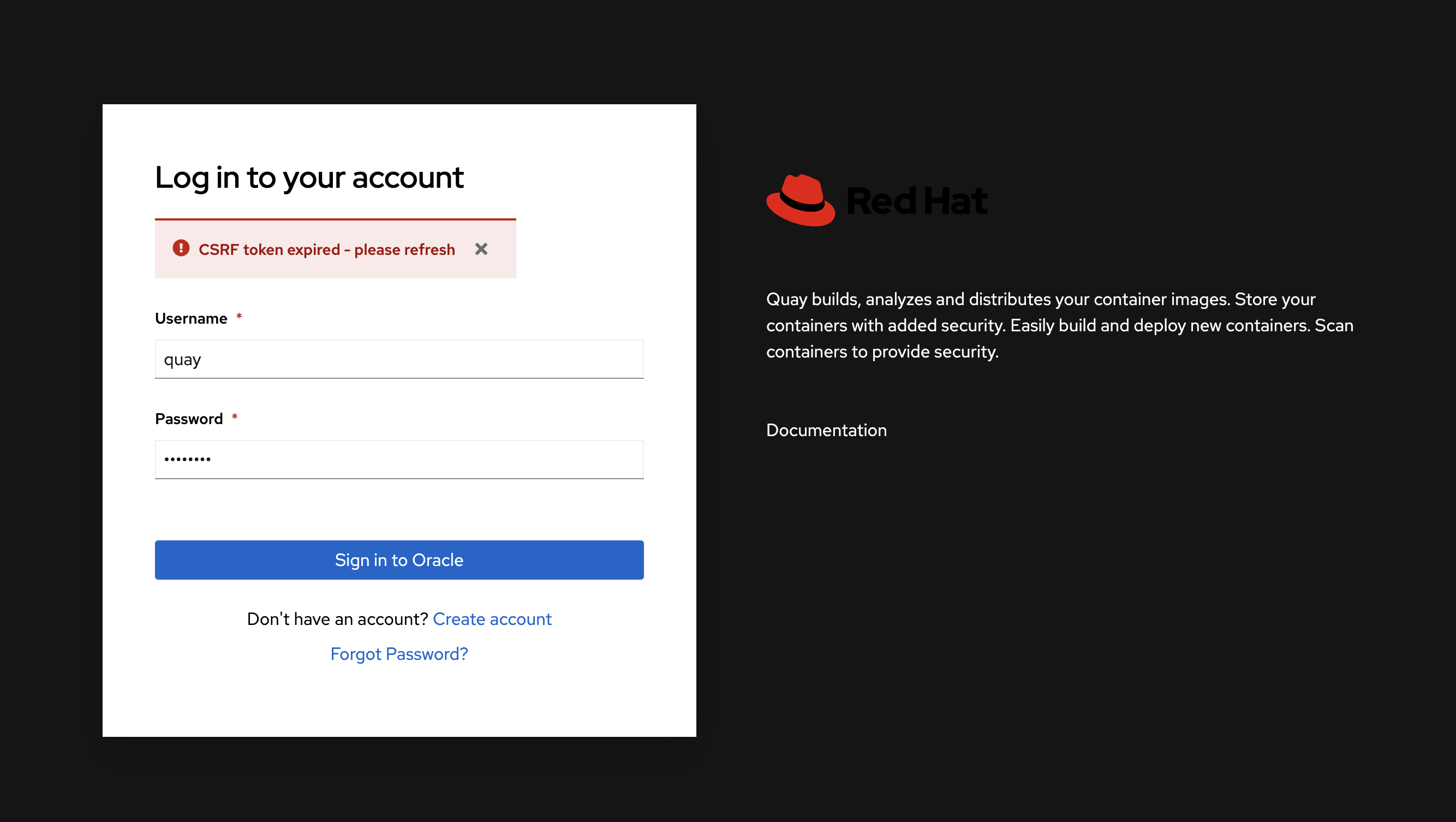The width and height of the screenshot is (1456, 822).
Task: Click the Password field label
Action: 189,419
